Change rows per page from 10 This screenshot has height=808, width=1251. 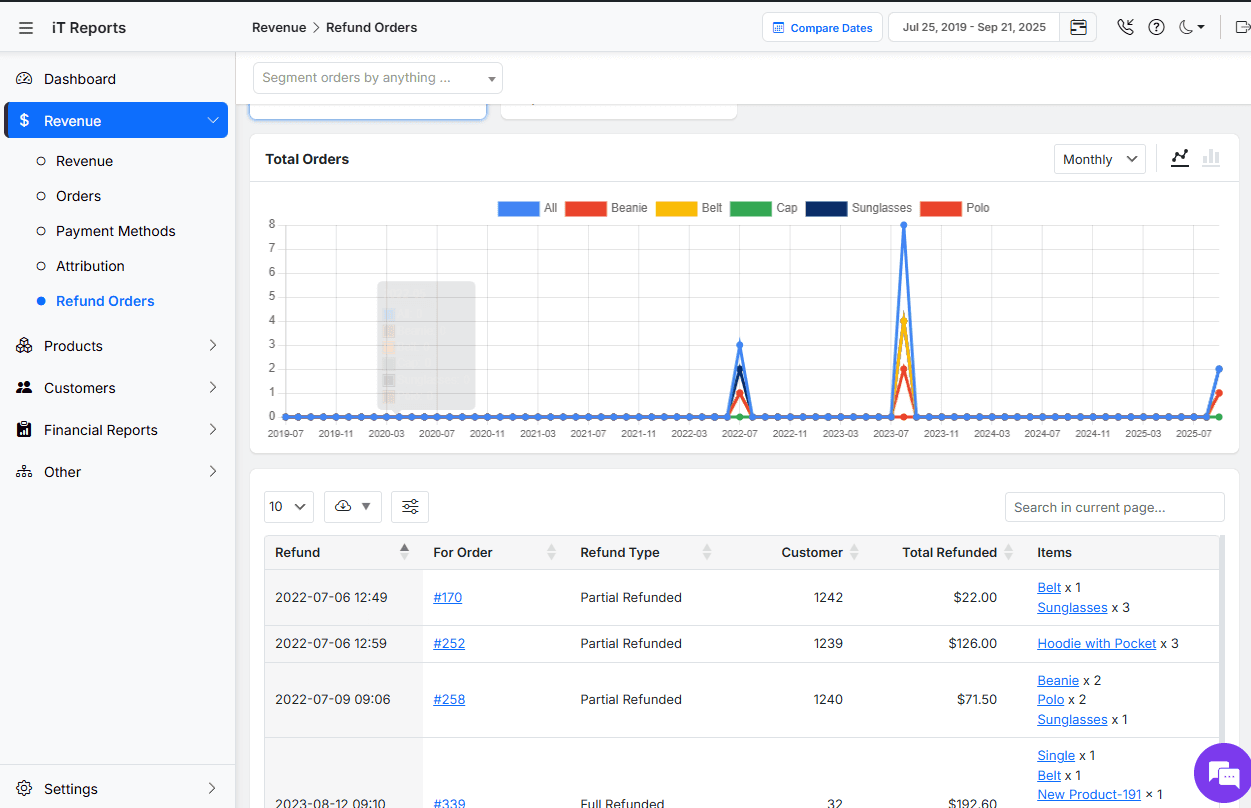coord(288,506)
